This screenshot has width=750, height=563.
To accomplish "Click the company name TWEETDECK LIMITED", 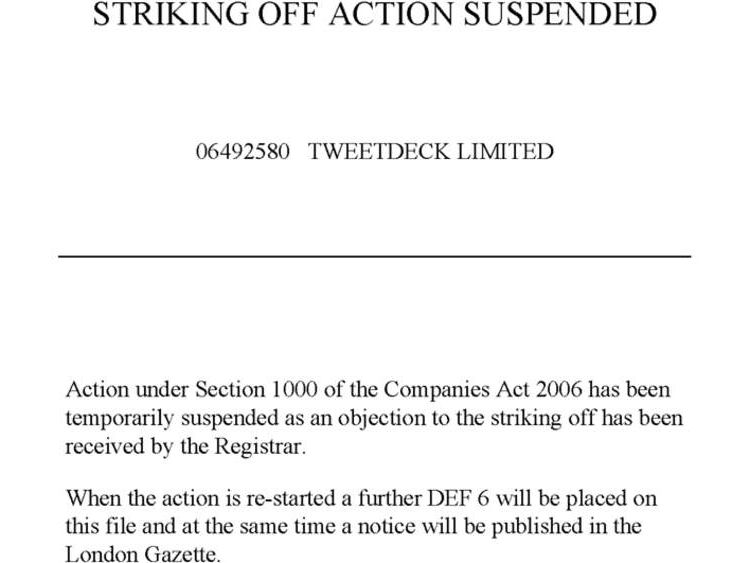I will click(431, 152).
